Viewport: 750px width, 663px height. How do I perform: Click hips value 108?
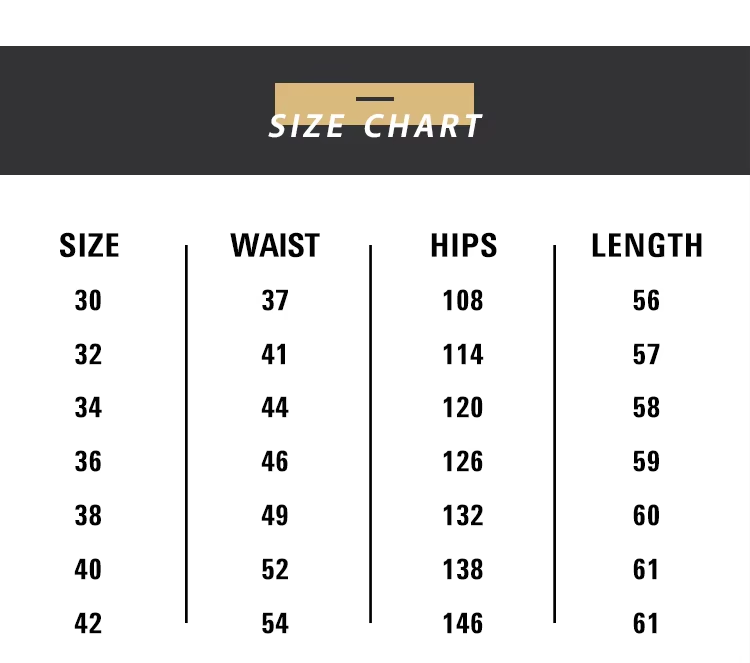463,300
